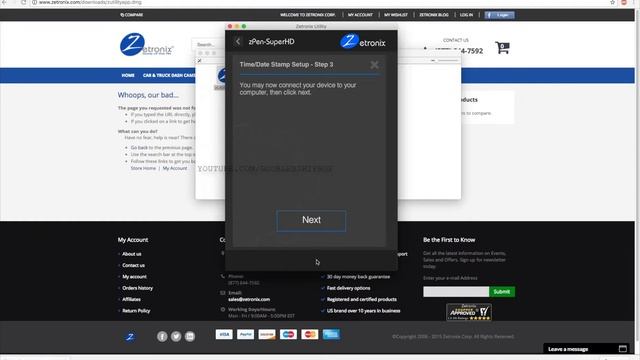Click the "Be the First to Know" heading
This screenshot has width=640, height=360.
coord(449,240)
